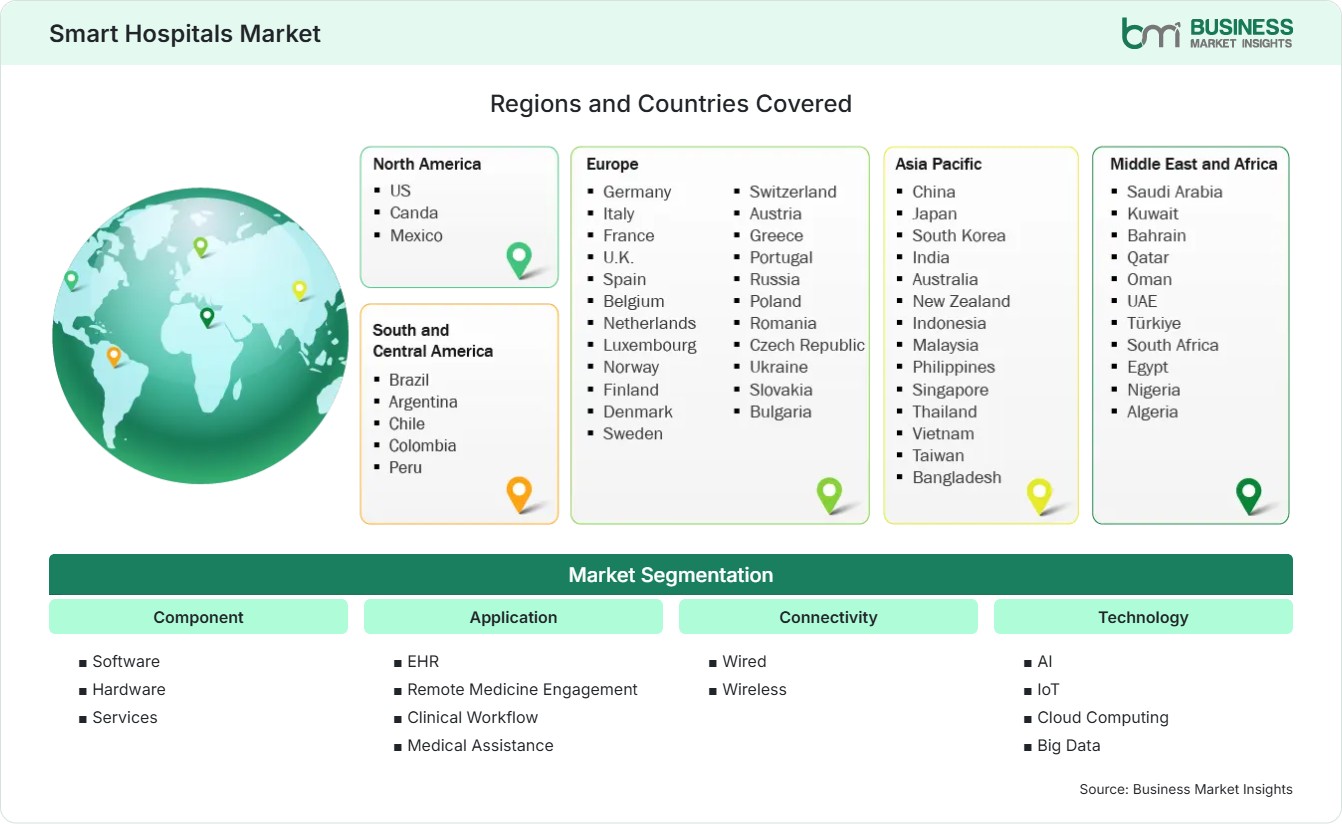Click Bangladesh in Asia Pacific list
The width and height of the screenshot is (1342, 824).
[957, 477]
